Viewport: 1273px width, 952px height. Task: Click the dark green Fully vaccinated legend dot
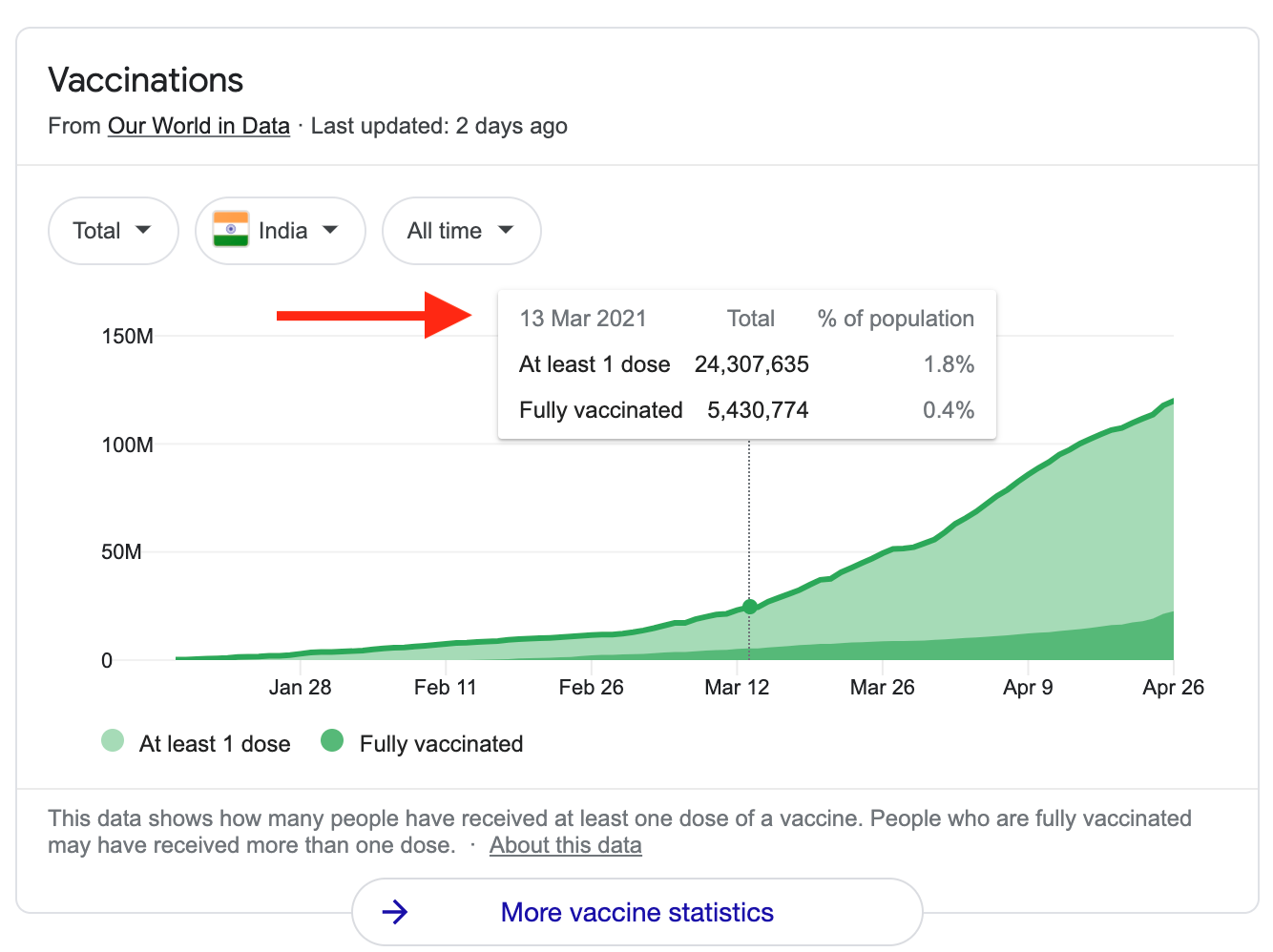[332, 740]
